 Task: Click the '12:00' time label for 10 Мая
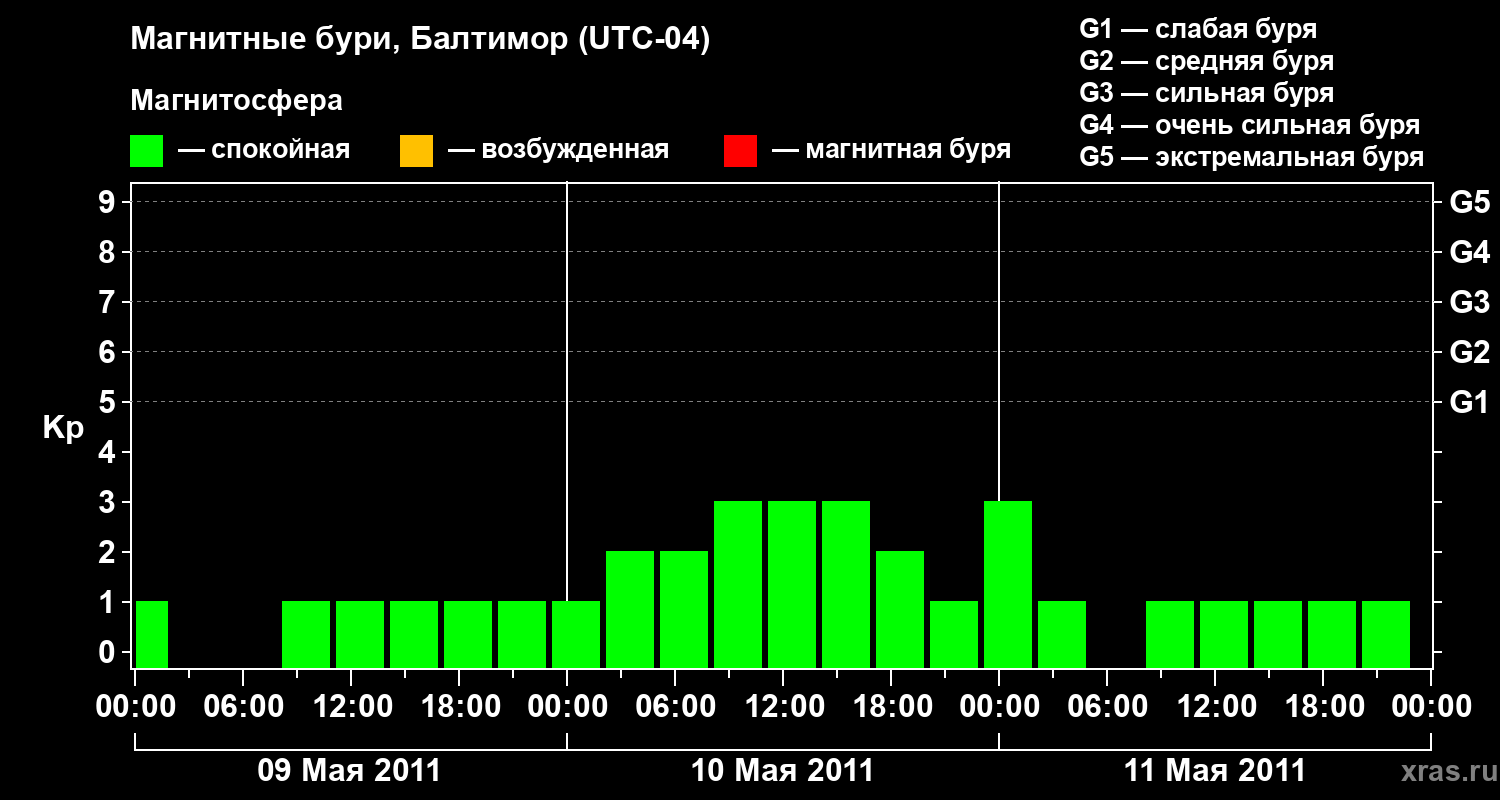pyautogui.click(x=783, y=706)
